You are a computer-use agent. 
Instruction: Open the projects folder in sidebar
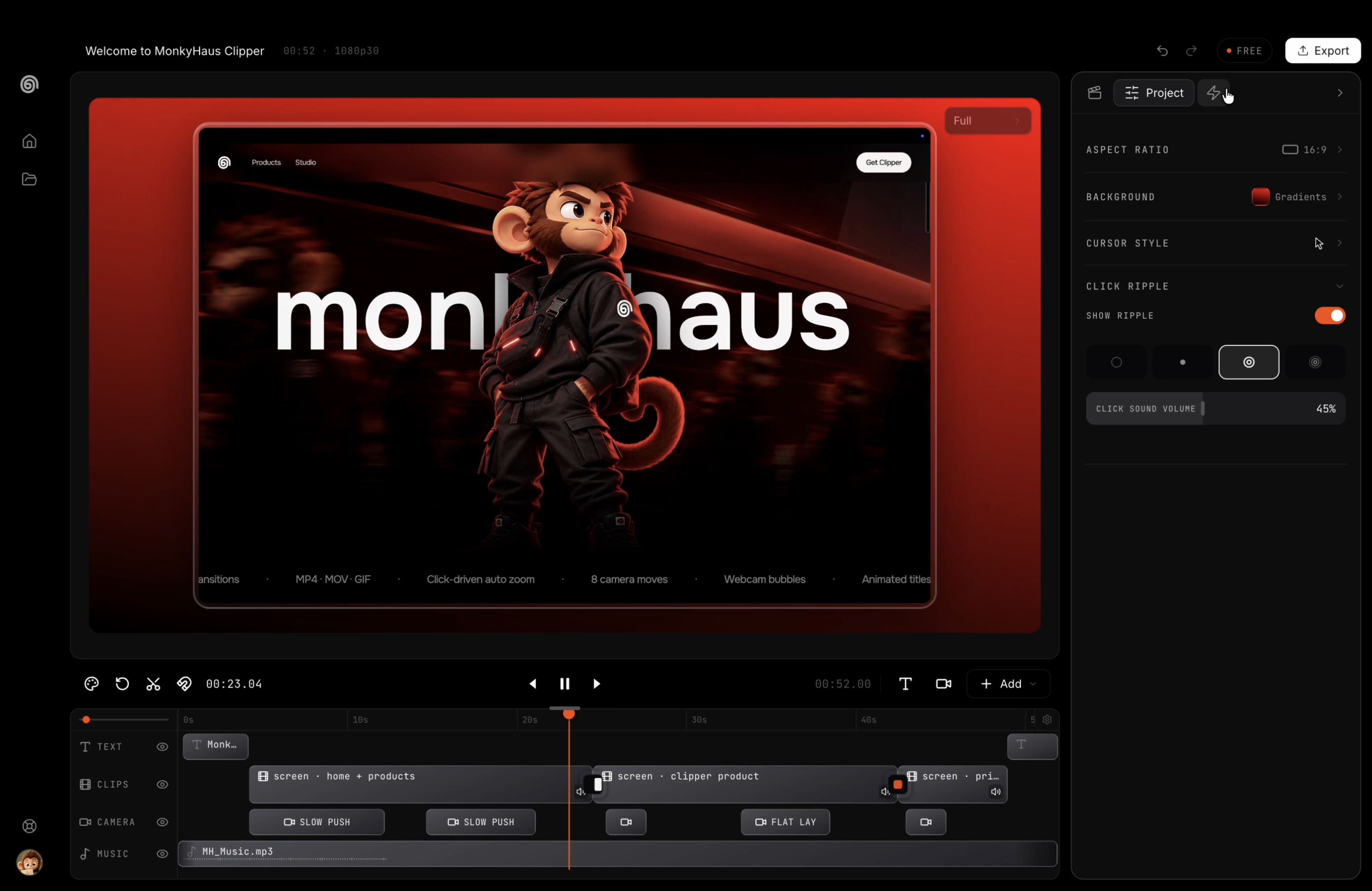click(29, 179)
